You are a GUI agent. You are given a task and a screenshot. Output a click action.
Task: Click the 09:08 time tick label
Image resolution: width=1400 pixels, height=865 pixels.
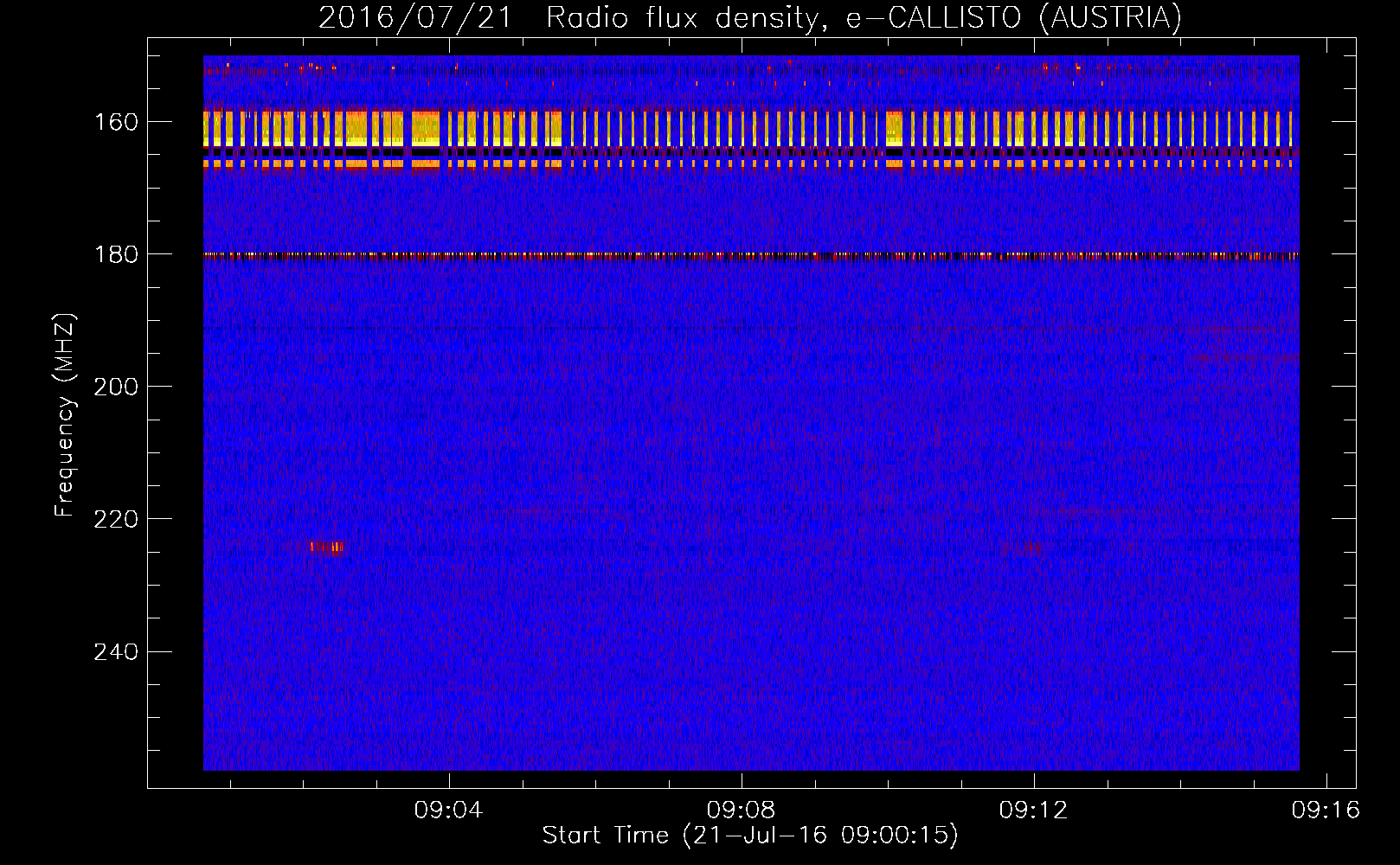(741, 811)
